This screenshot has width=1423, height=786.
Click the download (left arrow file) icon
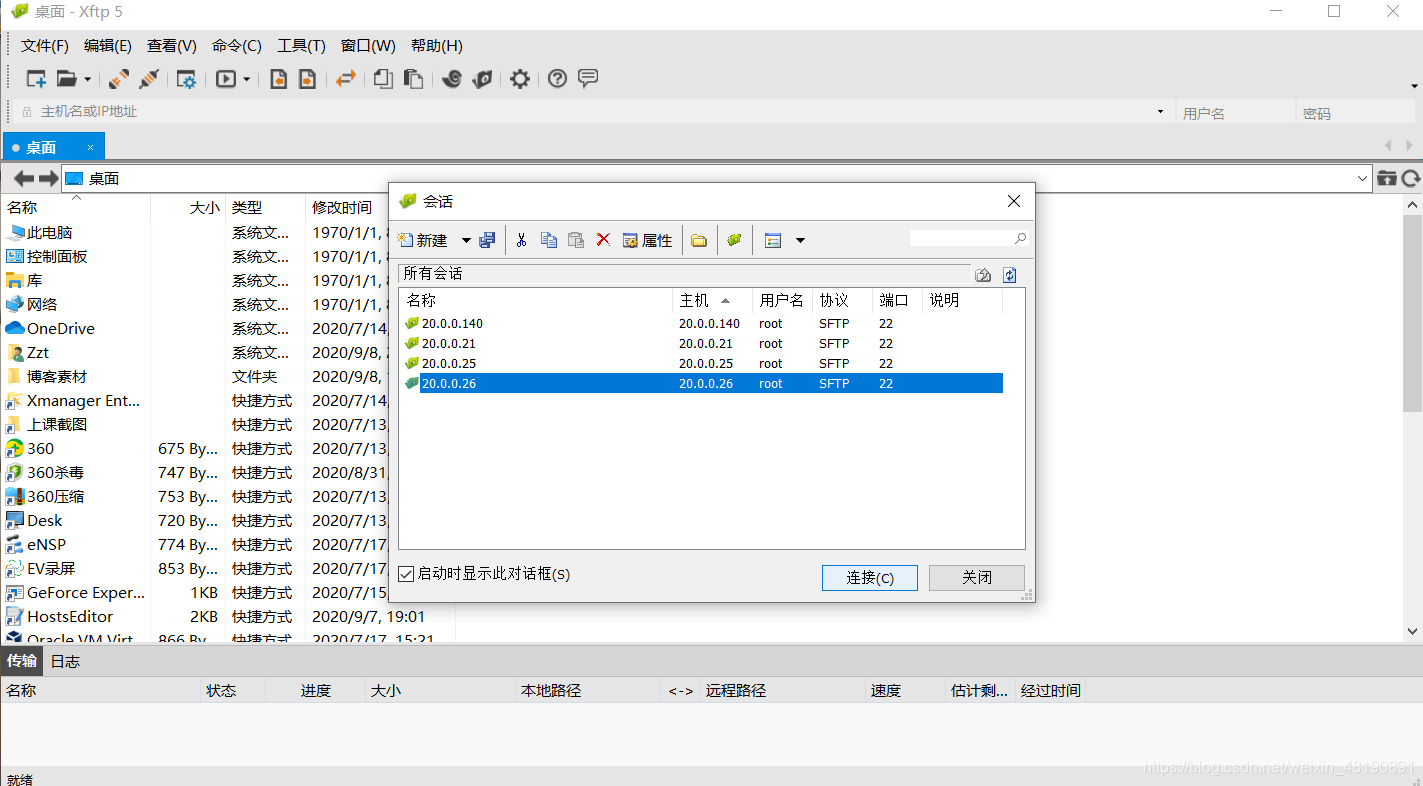tap(279, 79)
